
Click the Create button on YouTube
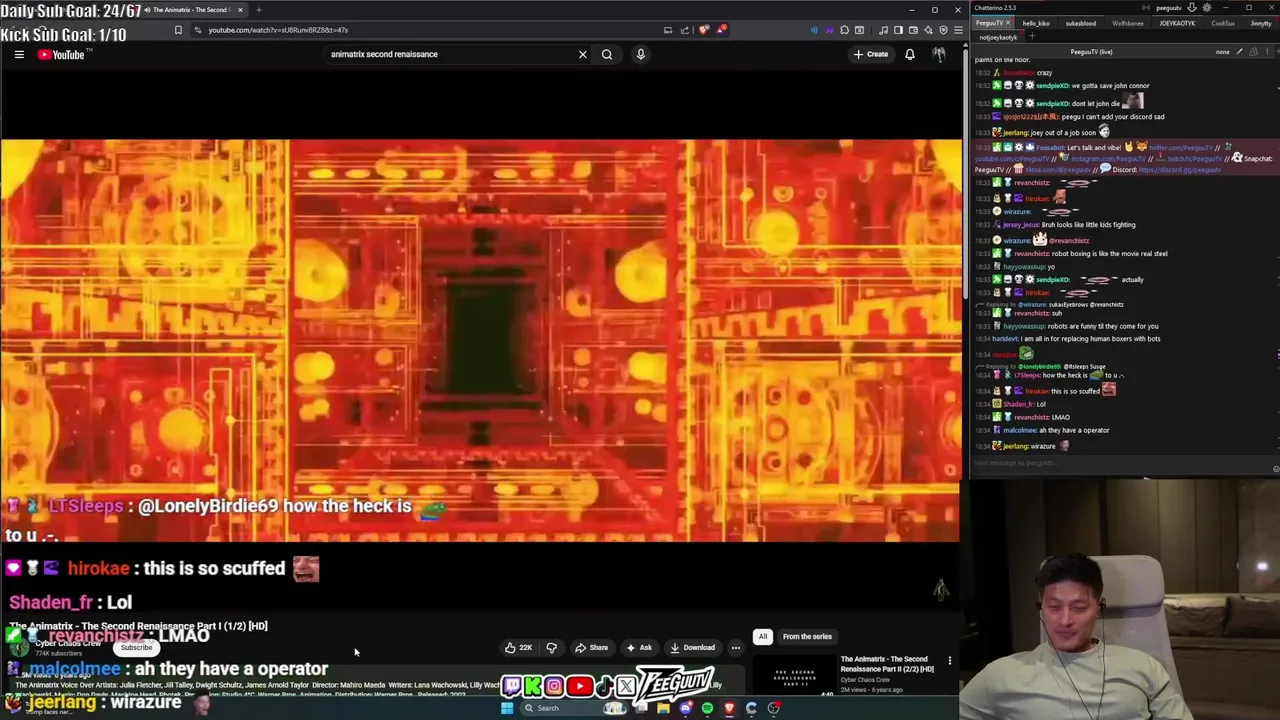(x=871, y=54)
